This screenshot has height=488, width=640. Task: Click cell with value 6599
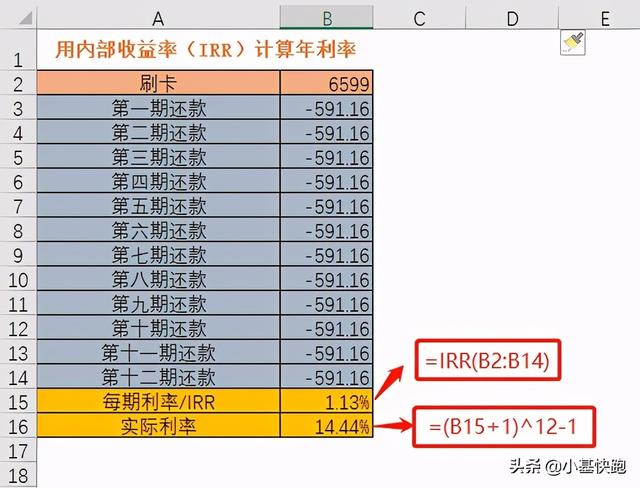[x=327, y=83]
